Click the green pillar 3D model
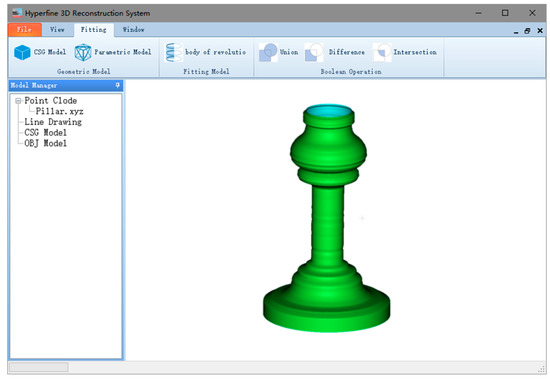This screenshot has height=380, width=550. coord(327,218)
